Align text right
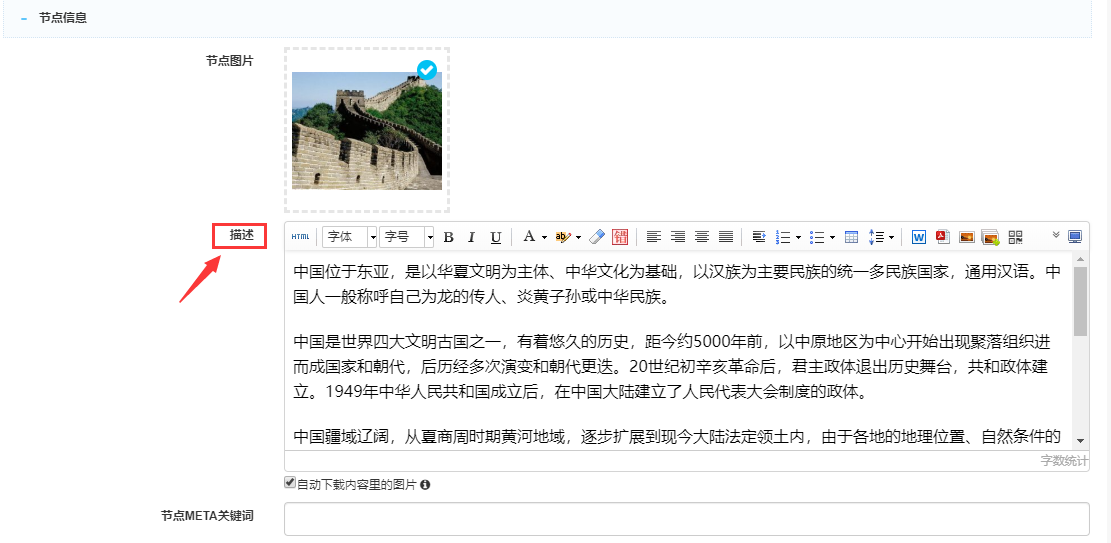 point(678,237)
